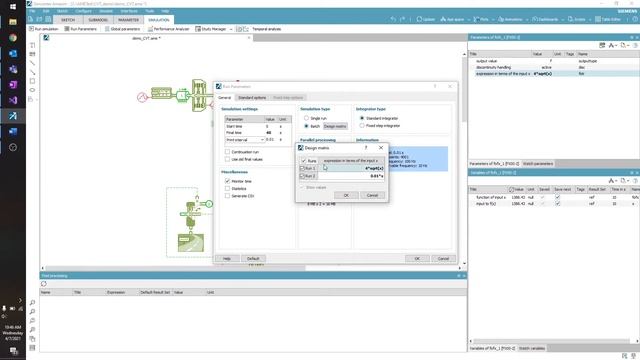The image size is (640, 360).
Task: Open the Animations tool in top ribbon
Action: coord(510,19)
